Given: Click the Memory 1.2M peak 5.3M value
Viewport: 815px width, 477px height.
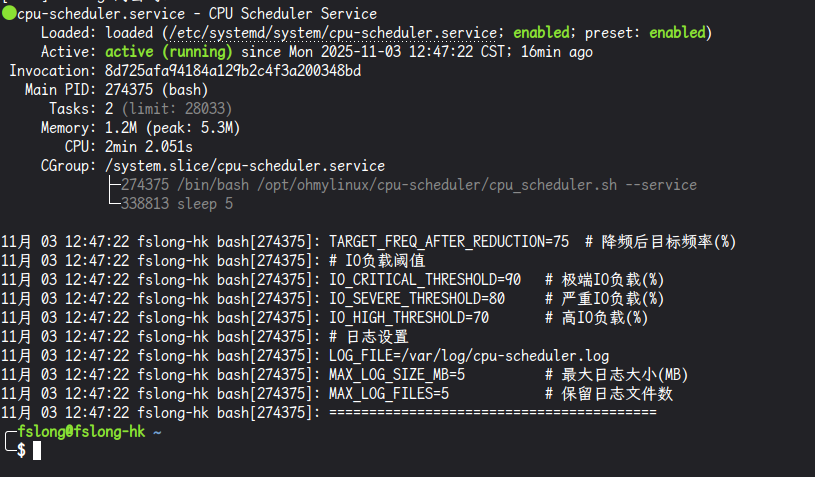Looking at the screenshot, I should [173, 127].
